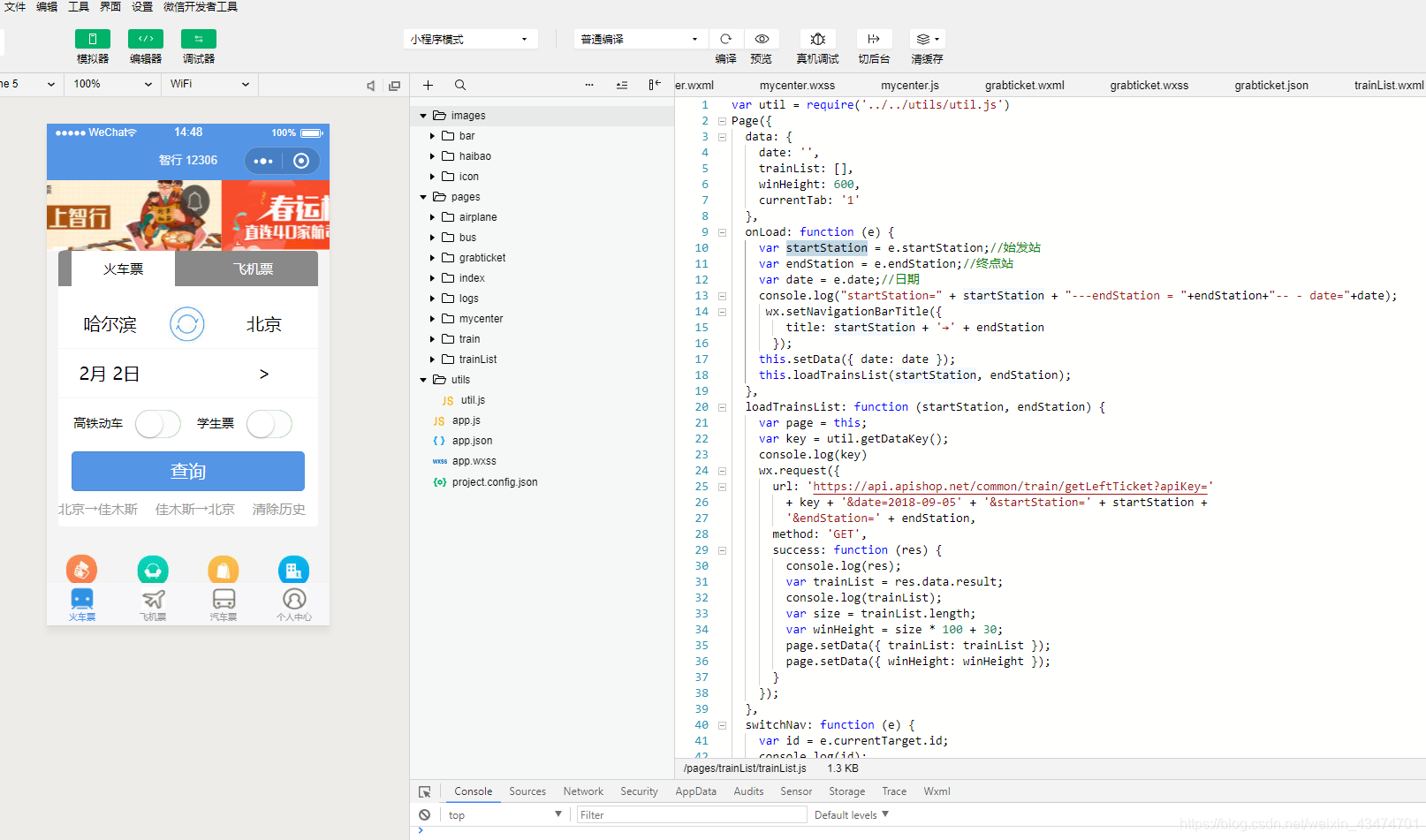Open the Default levels dropdown

852,815
